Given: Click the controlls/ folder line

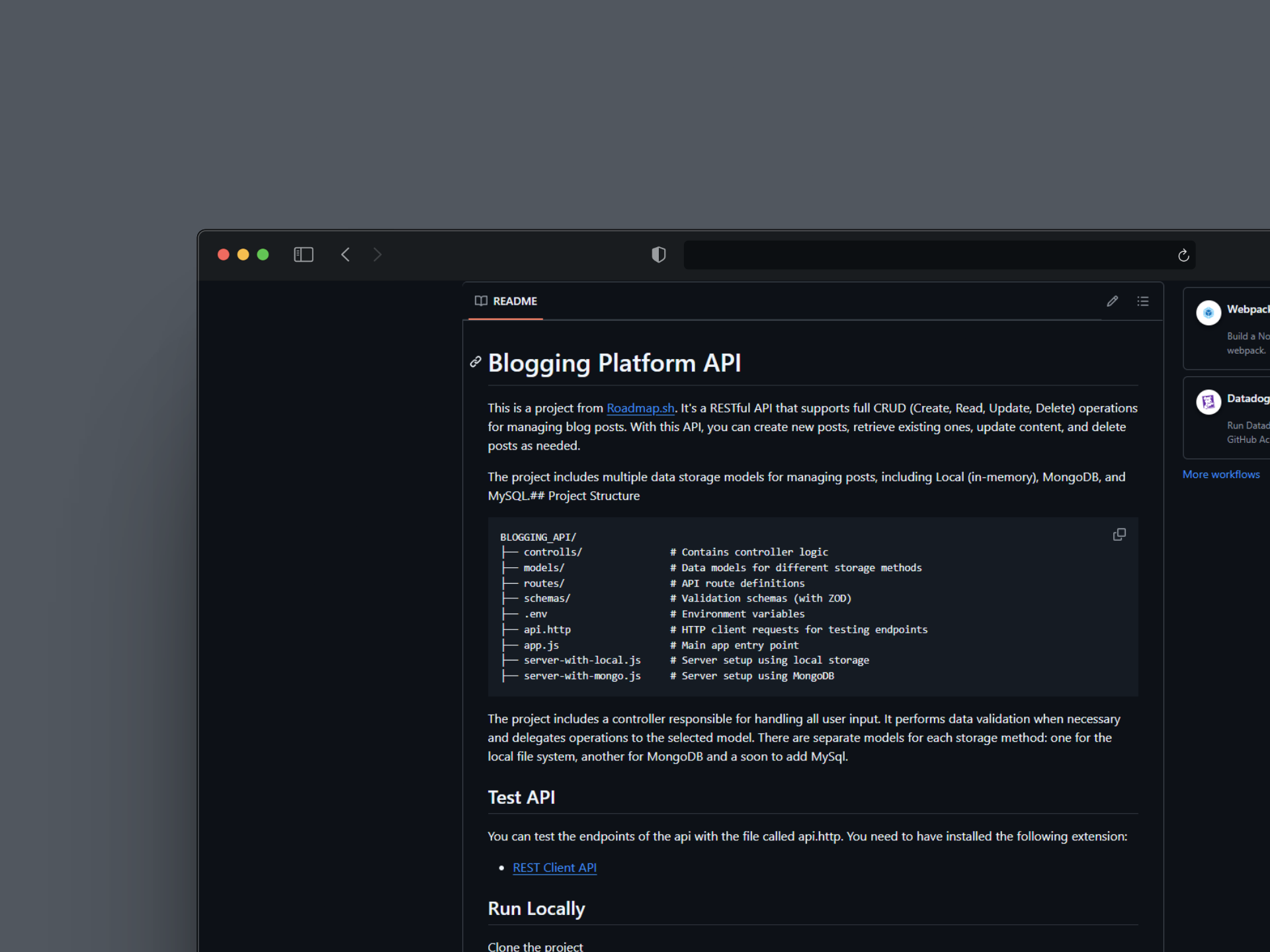Looking at the screenshot, I should [x=552, y=553].
